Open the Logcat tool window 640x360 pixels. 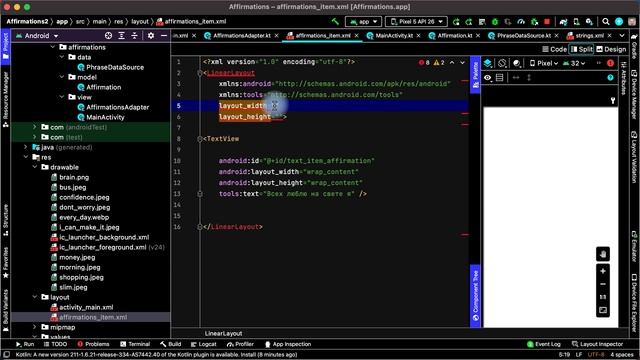tap(203, 344)
